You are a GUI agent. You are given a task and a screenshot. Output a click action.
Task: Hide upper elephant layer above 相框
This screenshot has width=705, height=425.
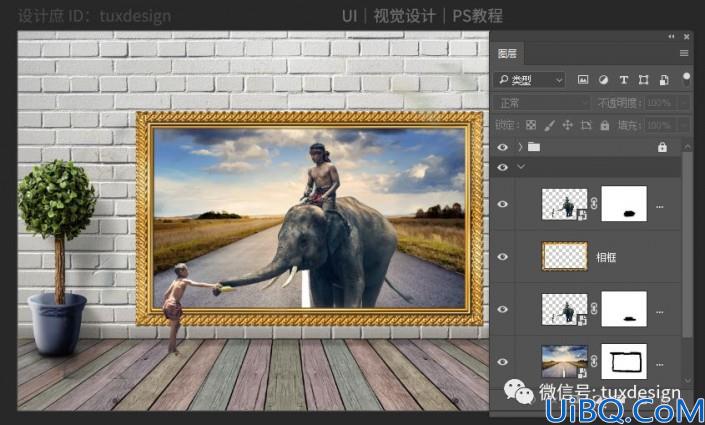click(x=503, y=204)
